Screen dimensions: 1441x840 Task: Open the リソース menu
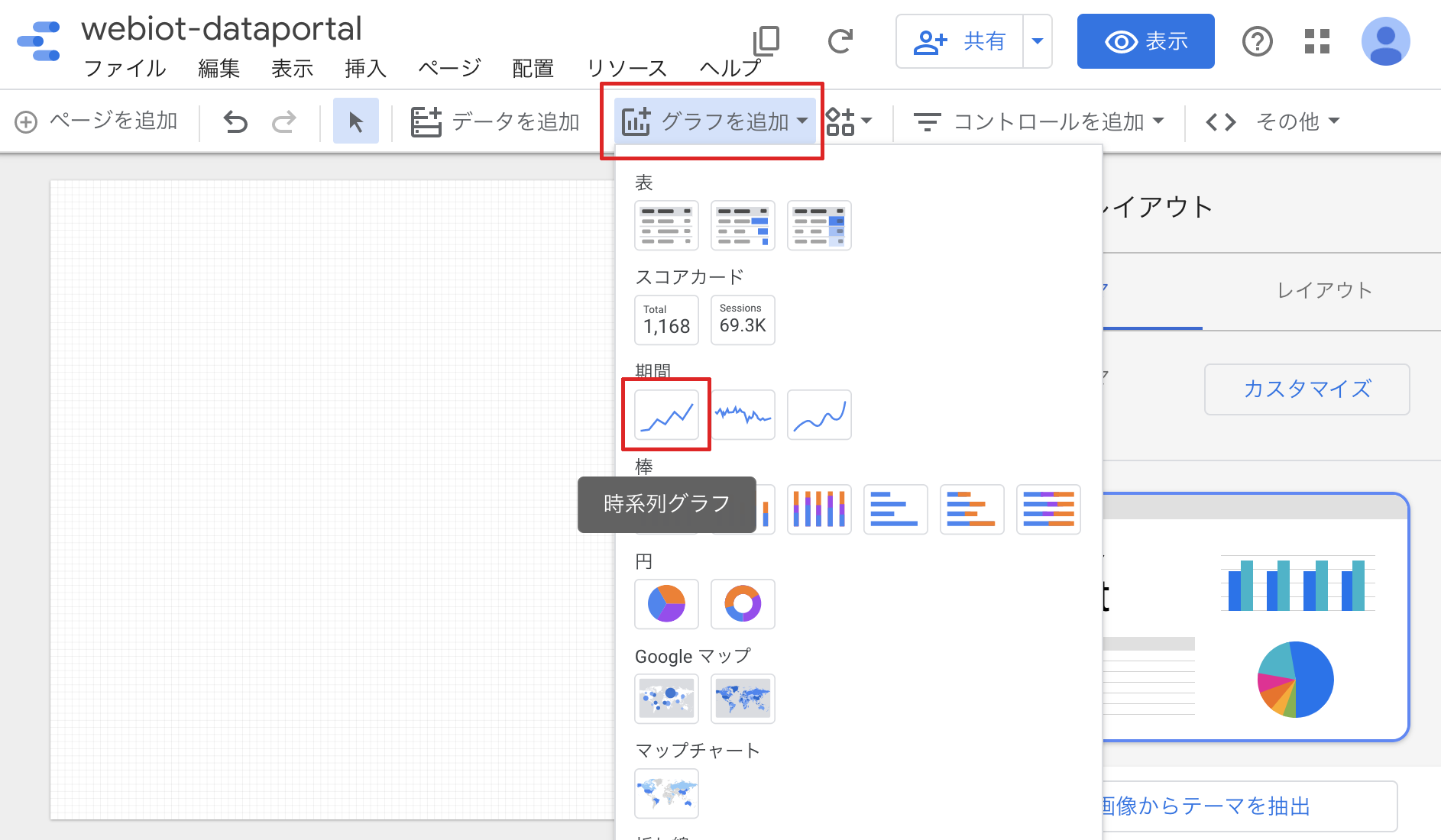627,68
